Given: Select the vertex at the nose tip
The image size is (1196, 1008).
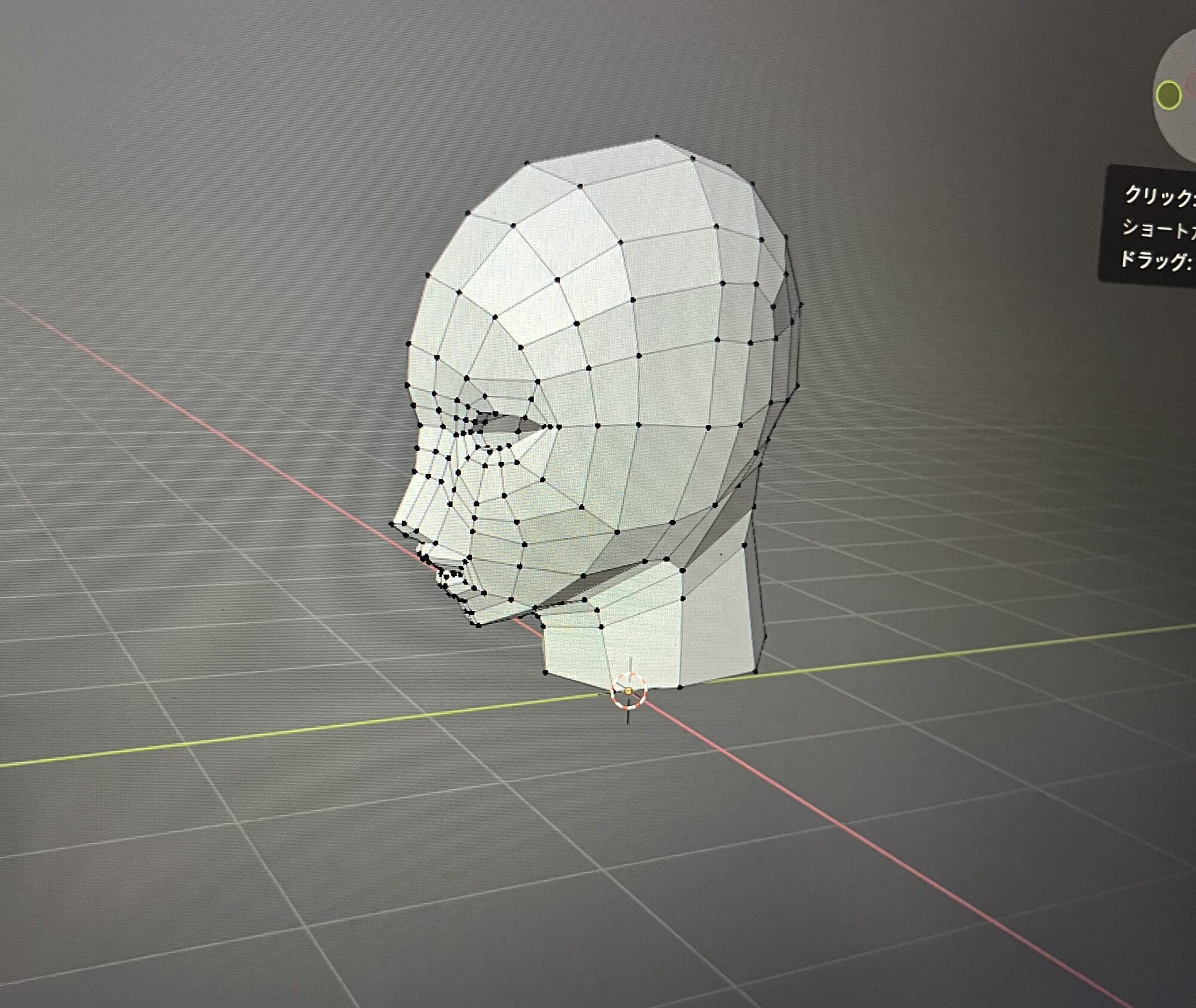Looking at the screenshot, I should [x=392, y=524].
